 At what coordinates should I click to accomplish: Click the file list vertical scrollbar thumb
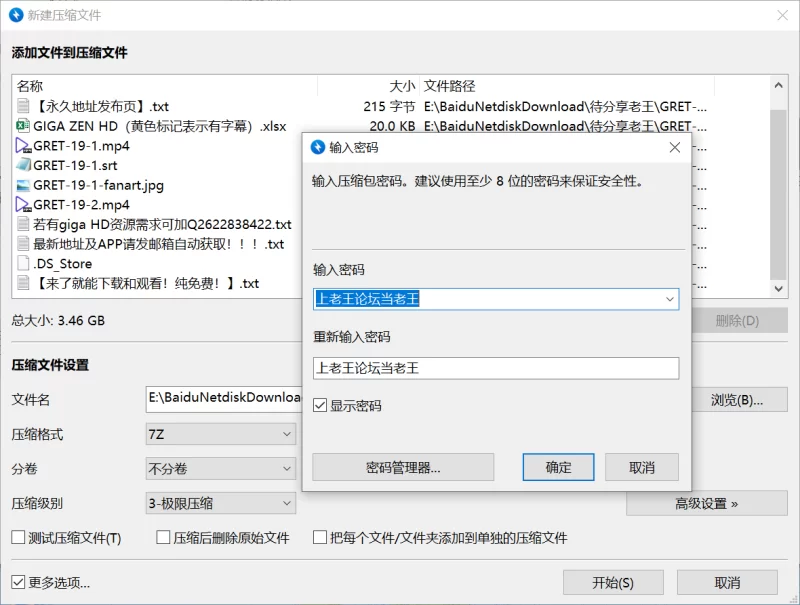pos(778,194)
